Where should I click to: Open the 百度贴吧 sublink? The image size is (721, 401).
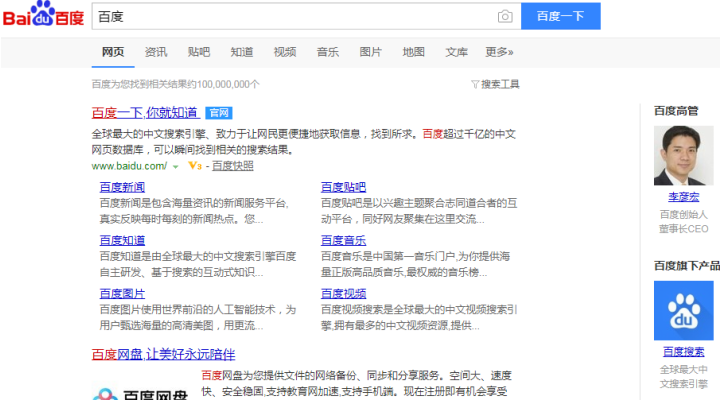[x=343, y=187]
